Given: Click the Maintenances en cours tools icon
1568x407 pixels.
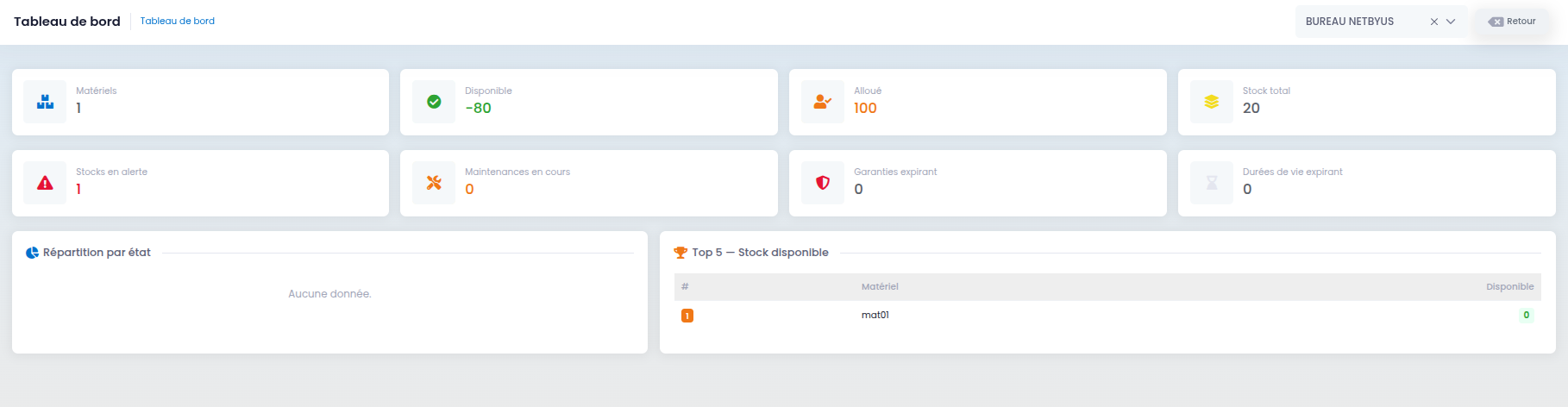Looking at the screenshot, I should [x=434, y=183].
